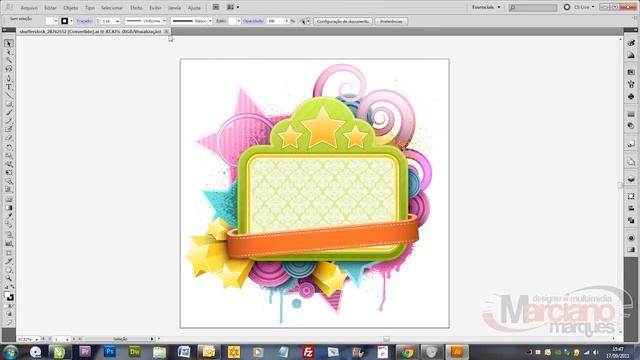Click the Traçado stroke link

(84, 21)
